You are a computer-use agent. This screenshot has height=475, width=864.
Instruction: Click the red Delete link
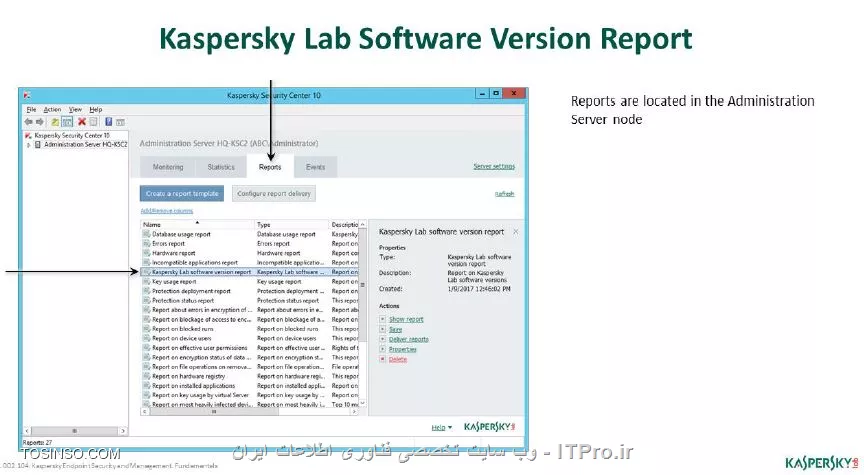pos(398,359)
